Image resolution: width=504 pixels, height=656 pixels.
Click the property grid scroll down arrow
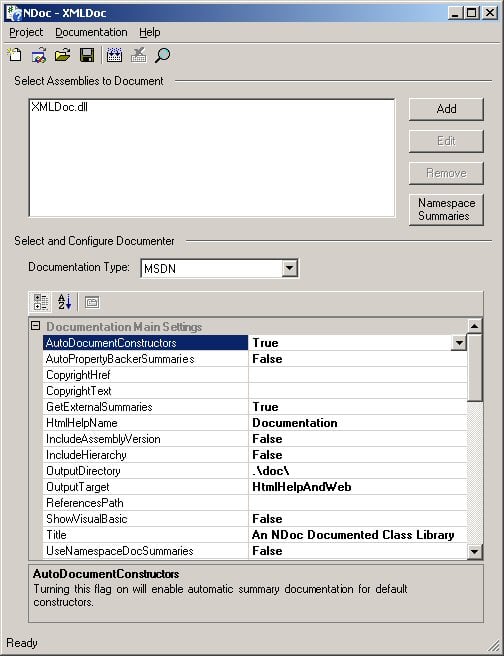tap(474, 551)
